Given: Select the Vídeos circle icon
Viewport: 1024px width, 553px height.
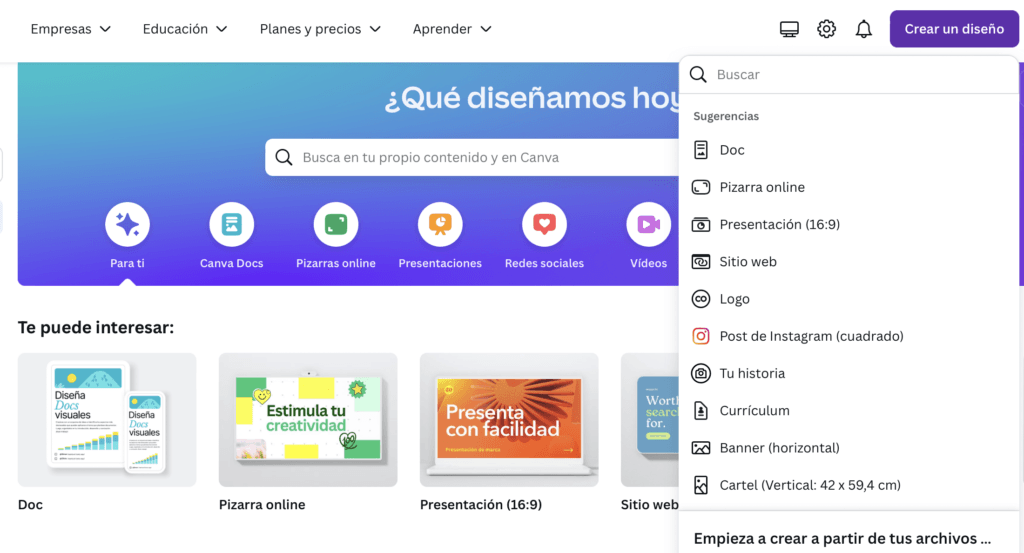Looking at the screenshot, I should coord(648,225).
